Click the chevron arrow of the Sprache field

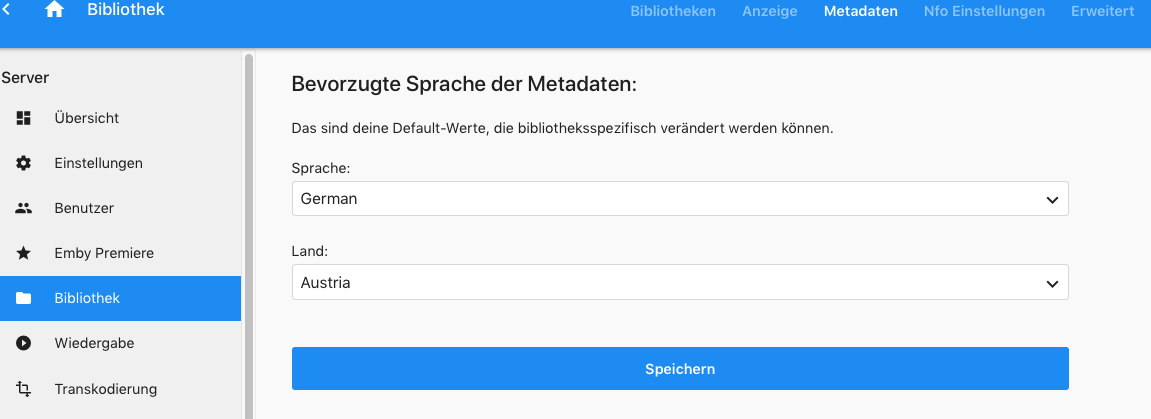(x=1052, y=200)
